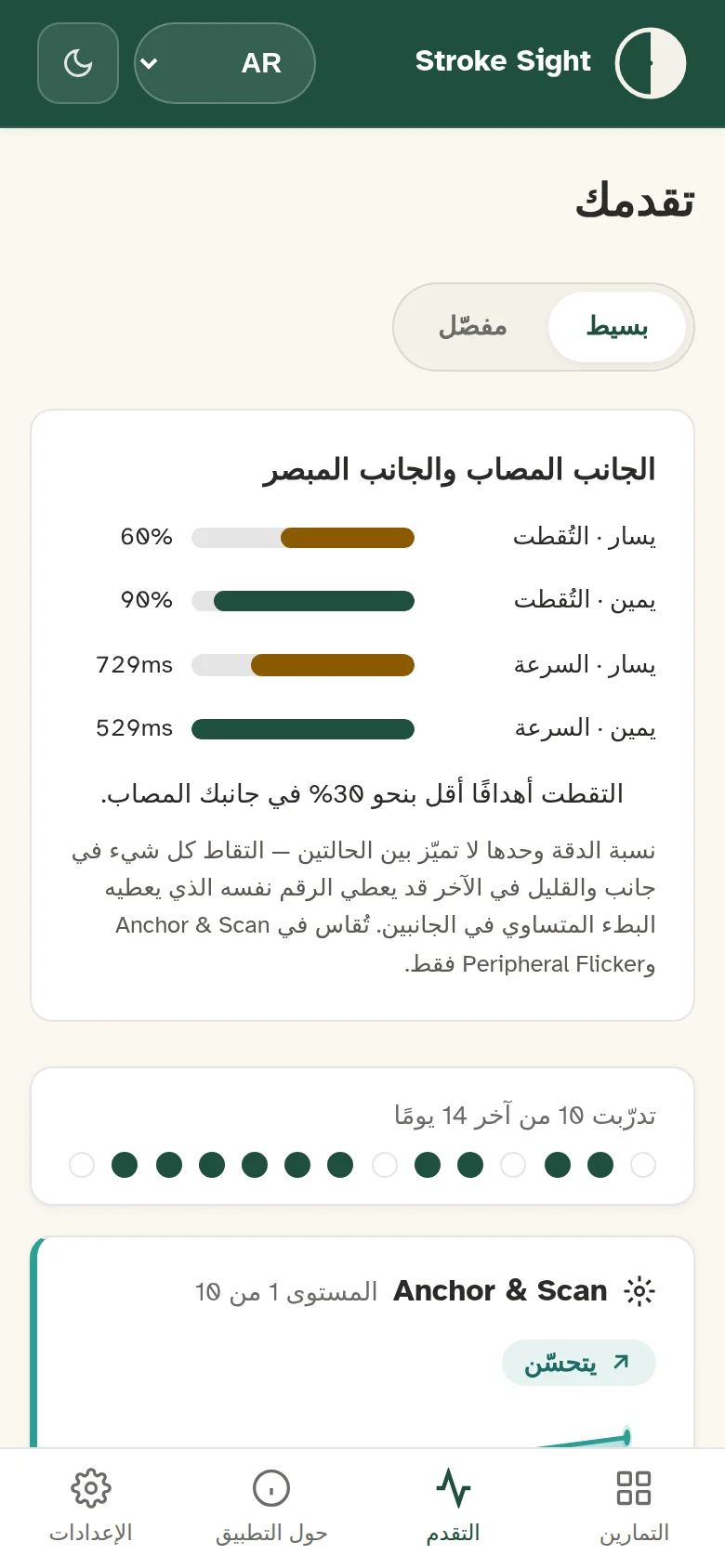Click the rightmost empty training day dot
Image resolution: width=725 pixels, height=1568 pixels.
[643, 1165]
